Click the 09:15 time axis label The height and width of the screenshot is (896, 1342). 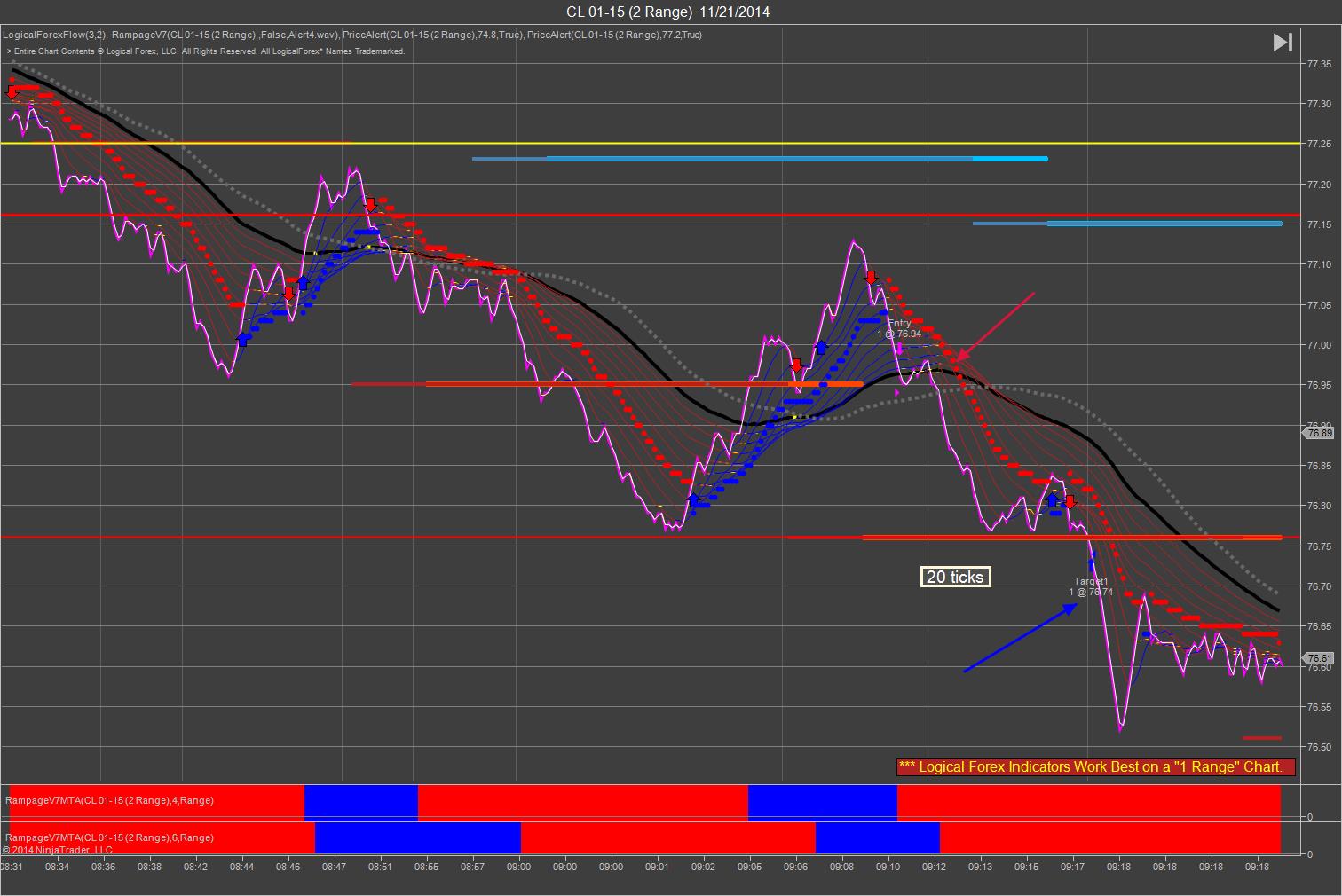click(1027, 867)
